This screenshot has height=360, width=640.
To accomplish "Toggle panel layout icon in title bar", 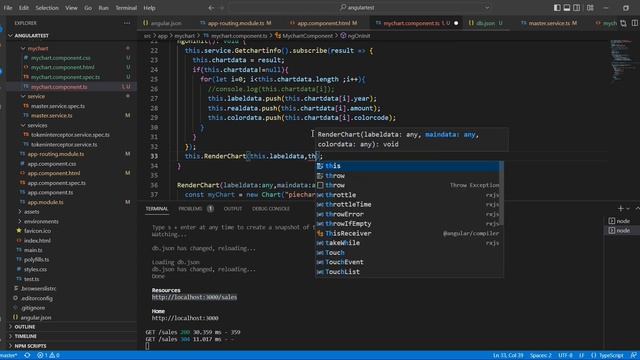I will pos(567,8).
